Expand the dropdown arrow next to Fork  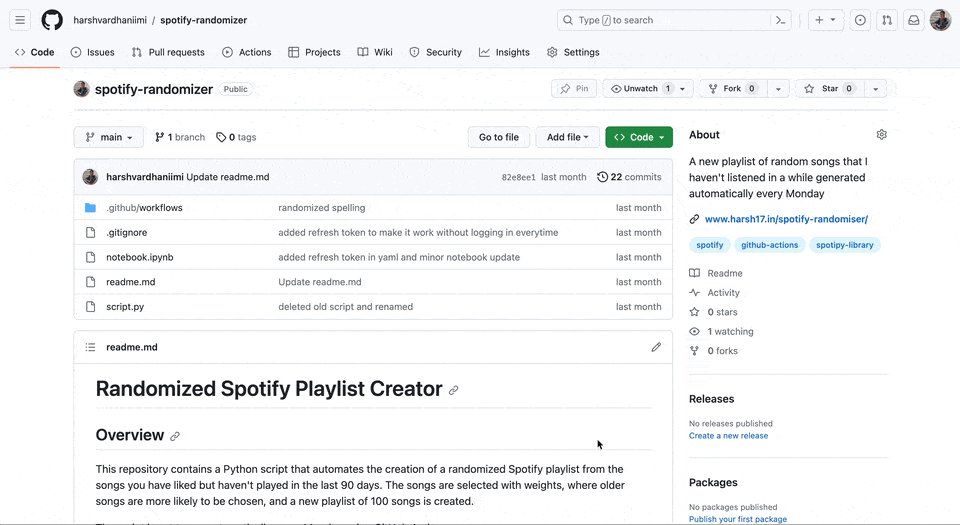[778, 89]
